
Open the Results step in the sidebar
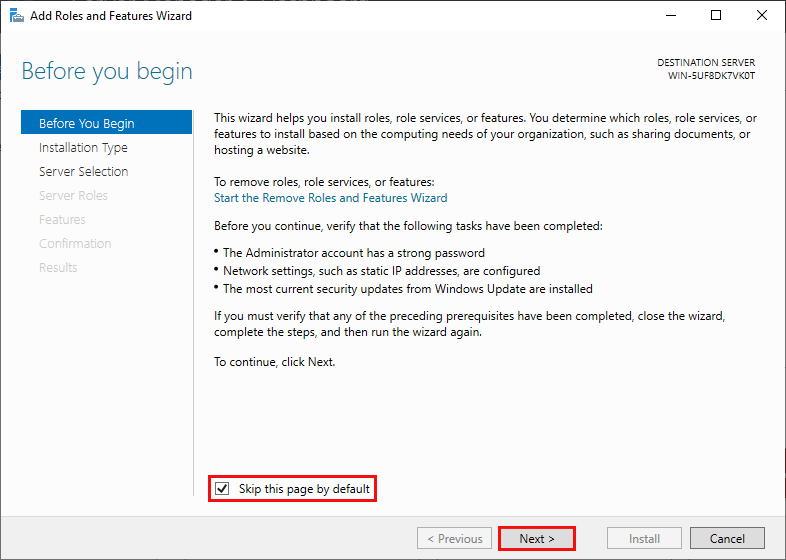click(x=58, y=268)
